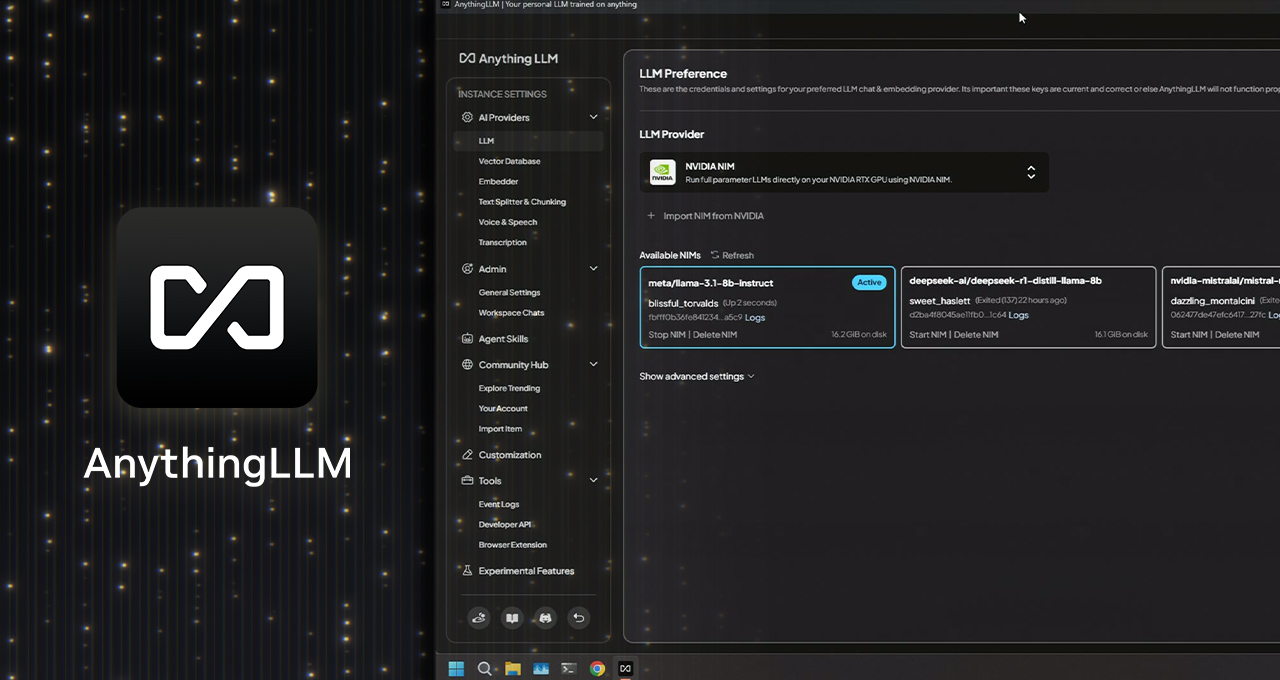Image resolution: width=1280 pixels, height=680 pixels.
Task: Switch to Workspace Chats settings
Action: coord(513,312)
